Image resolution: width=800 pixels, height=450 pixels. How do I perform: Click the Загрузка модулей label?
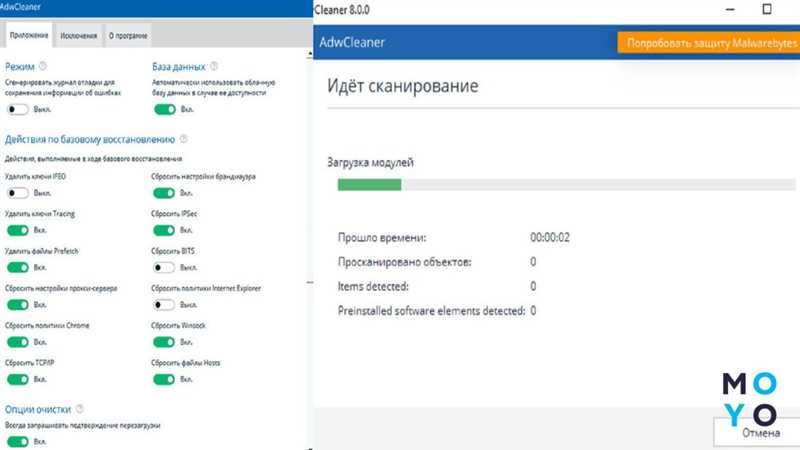pos(370,162)
